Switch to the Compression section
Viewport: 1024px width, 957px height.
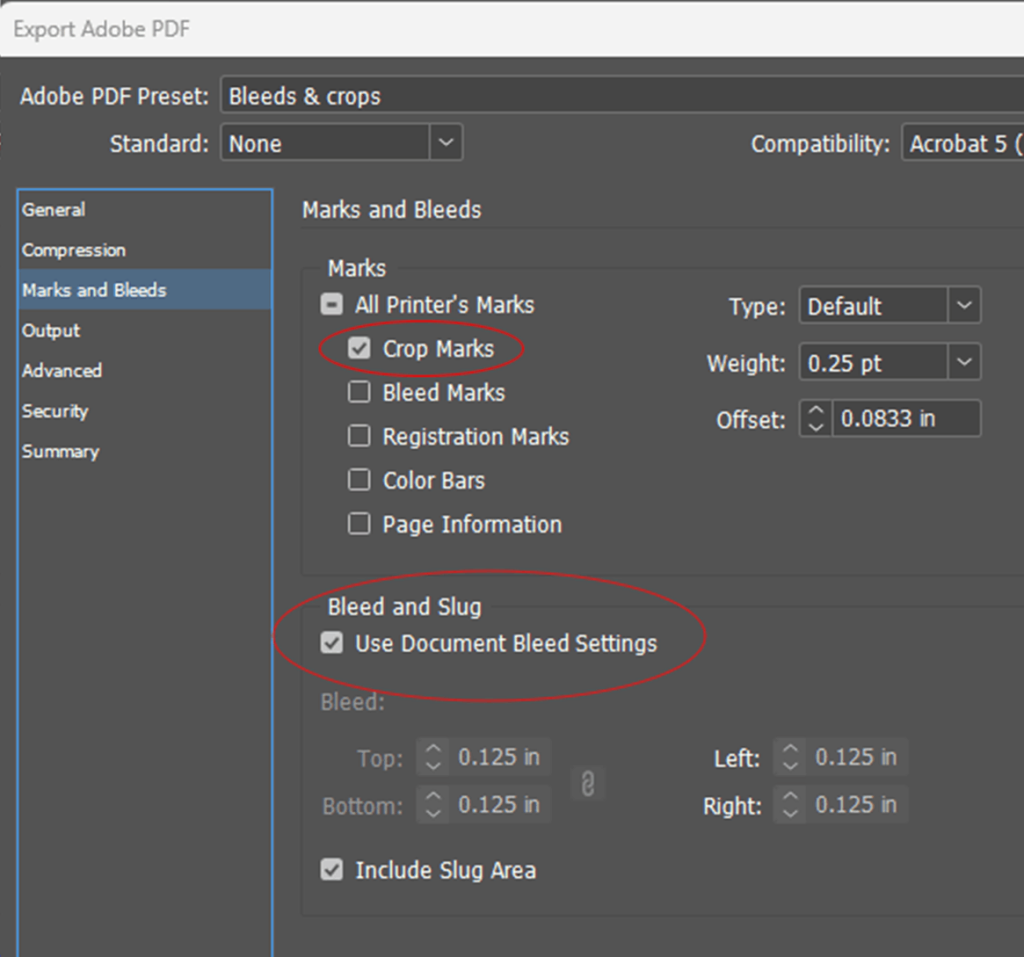click(74, 250)
